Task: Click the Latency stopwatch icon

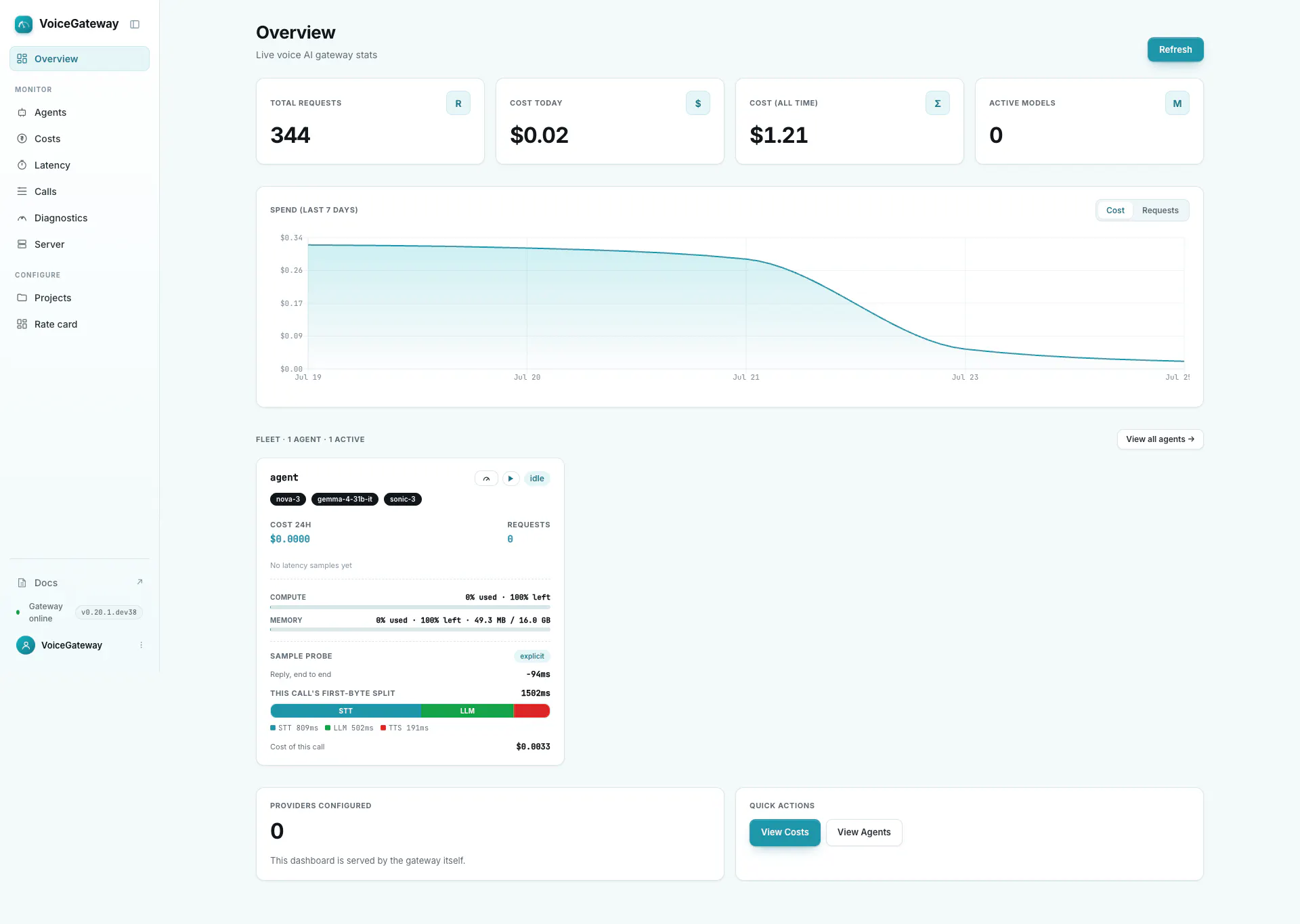Action: tap(22, 165)
